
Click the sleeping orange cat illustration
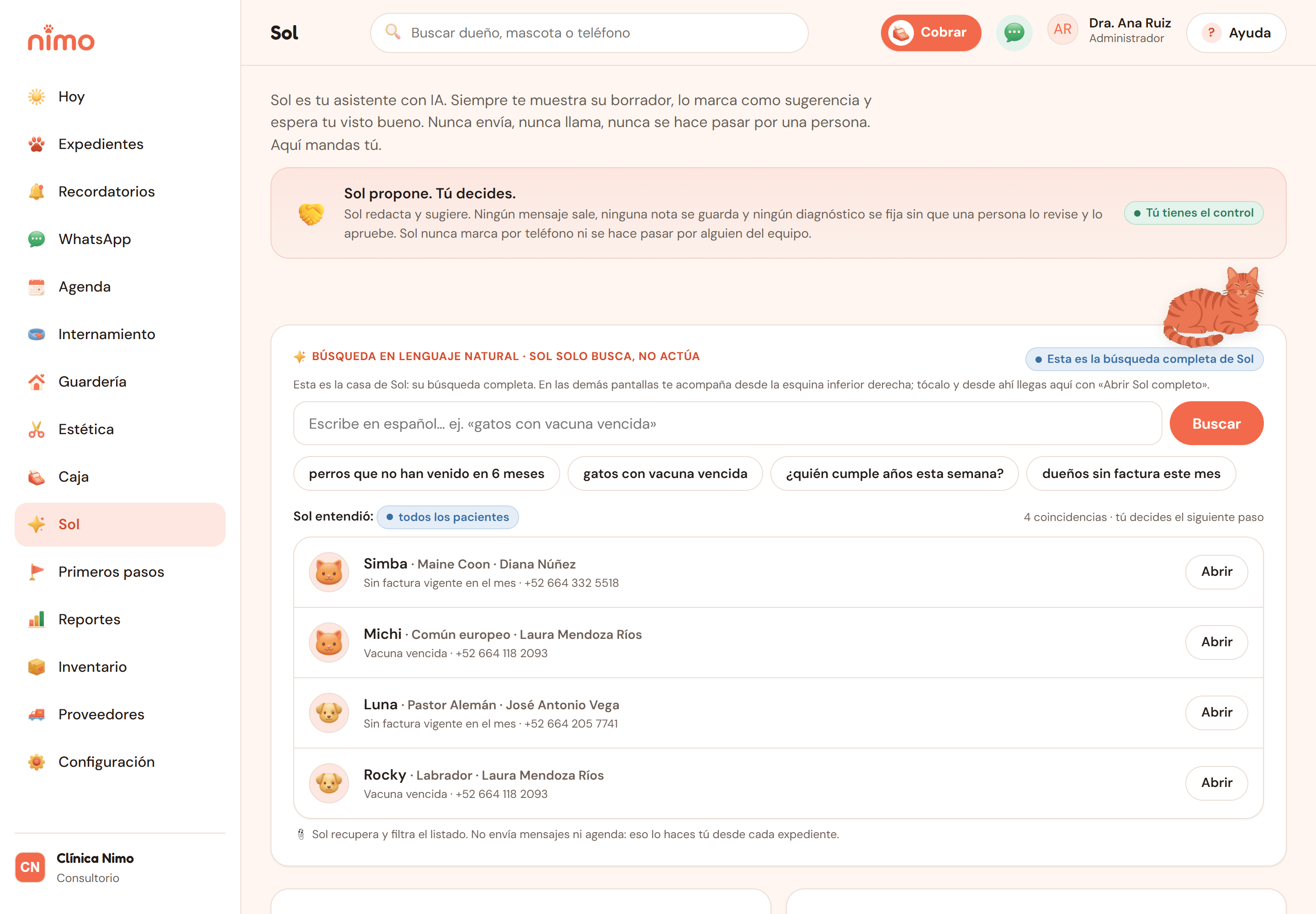click(1214, 308)
